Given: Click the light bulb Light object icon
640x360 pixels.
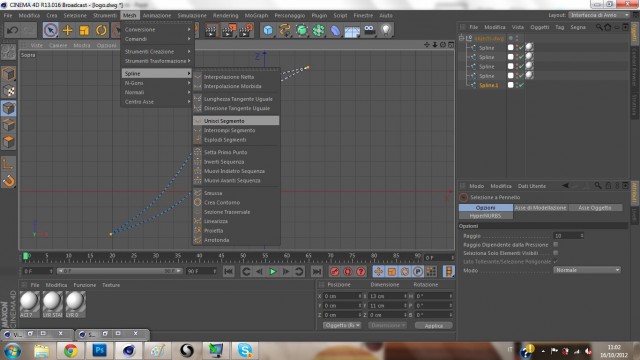Looking at the screenshot, I should click(386, 30).
